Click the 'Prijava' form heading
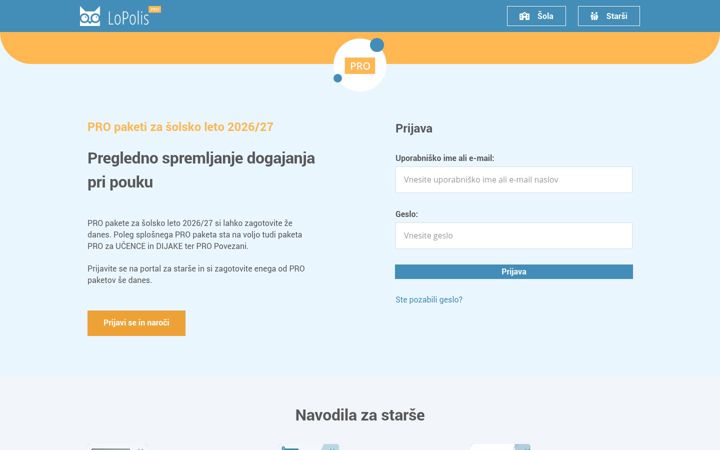The height and width of the screenshot is (450, 720). point(413,128)
